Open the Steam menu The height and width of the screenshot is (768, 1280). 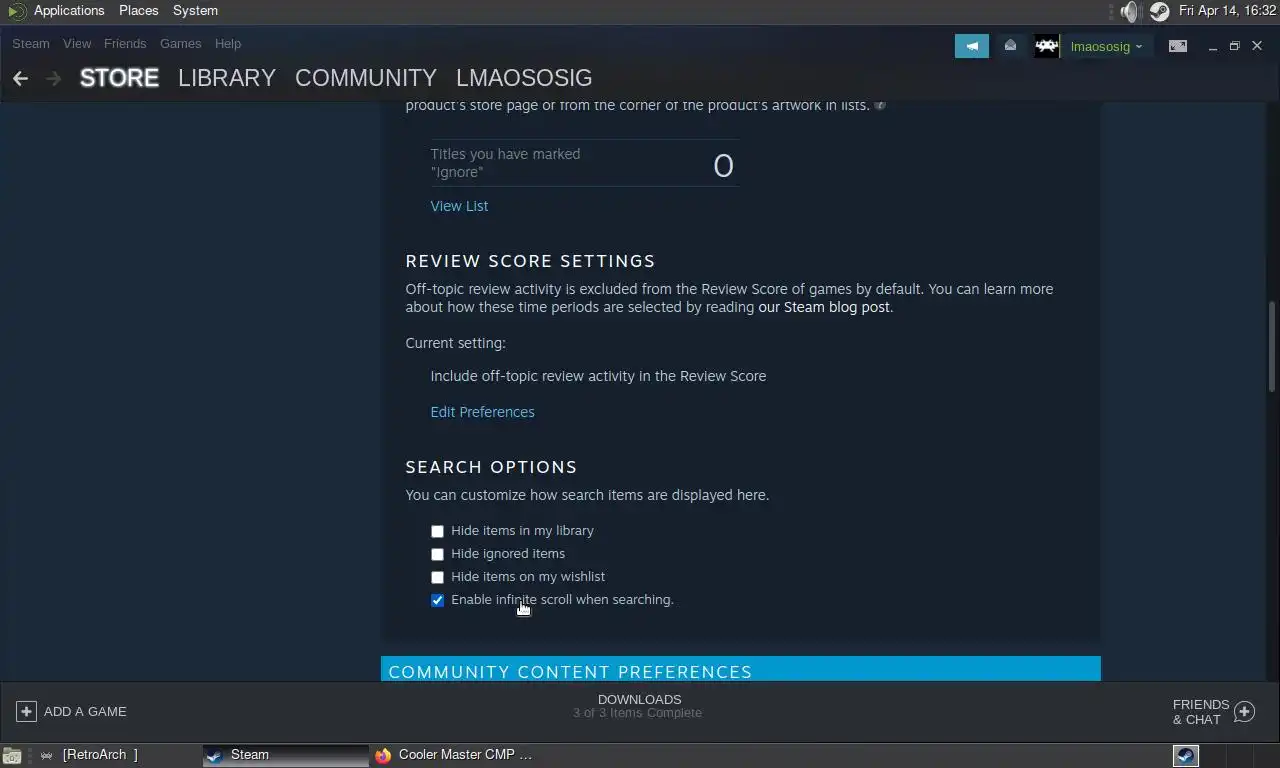pyautogui.click(x=31, y=44)
